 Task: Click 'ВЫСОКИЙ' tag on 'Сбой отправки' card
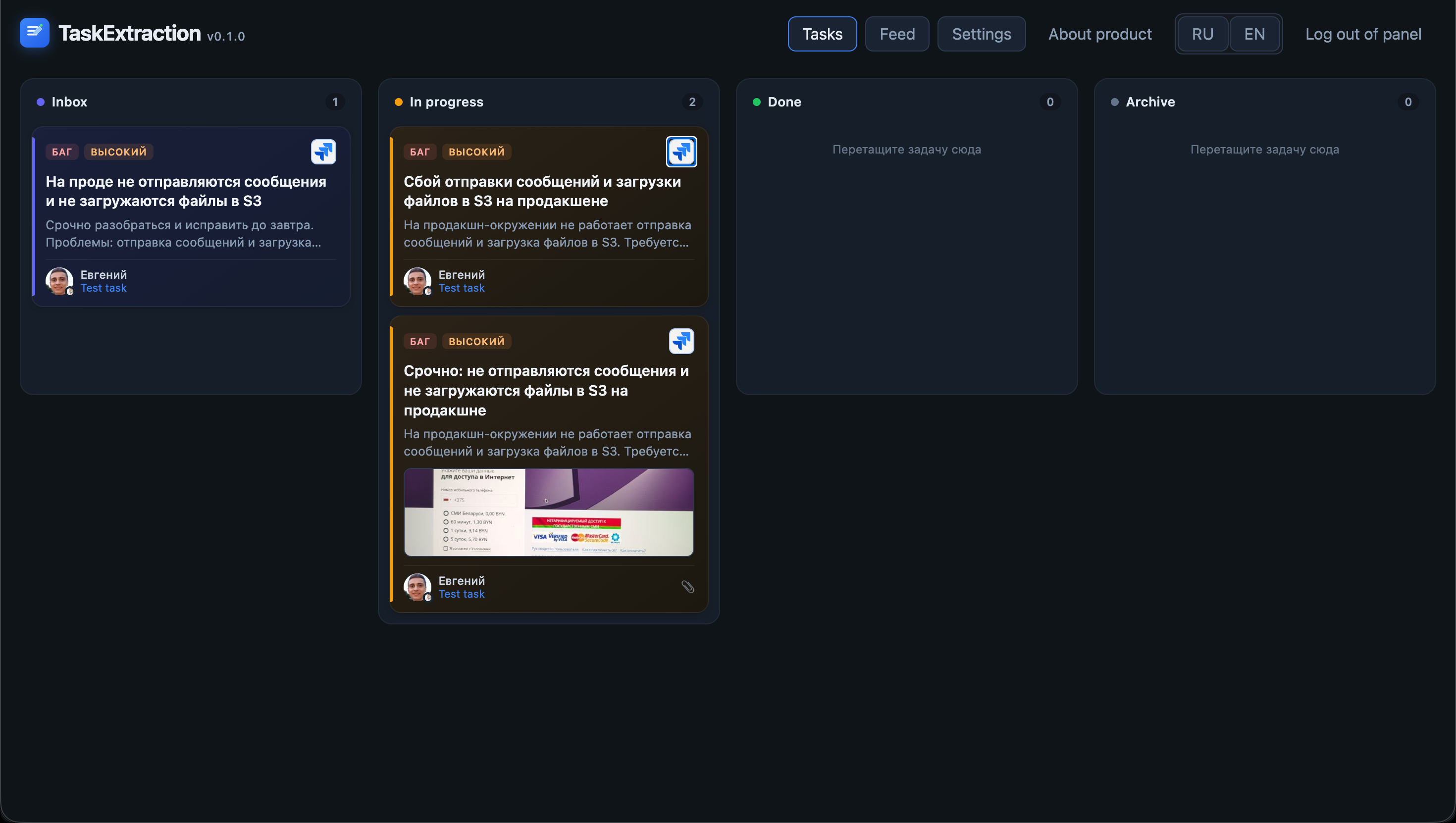(476, 152)
